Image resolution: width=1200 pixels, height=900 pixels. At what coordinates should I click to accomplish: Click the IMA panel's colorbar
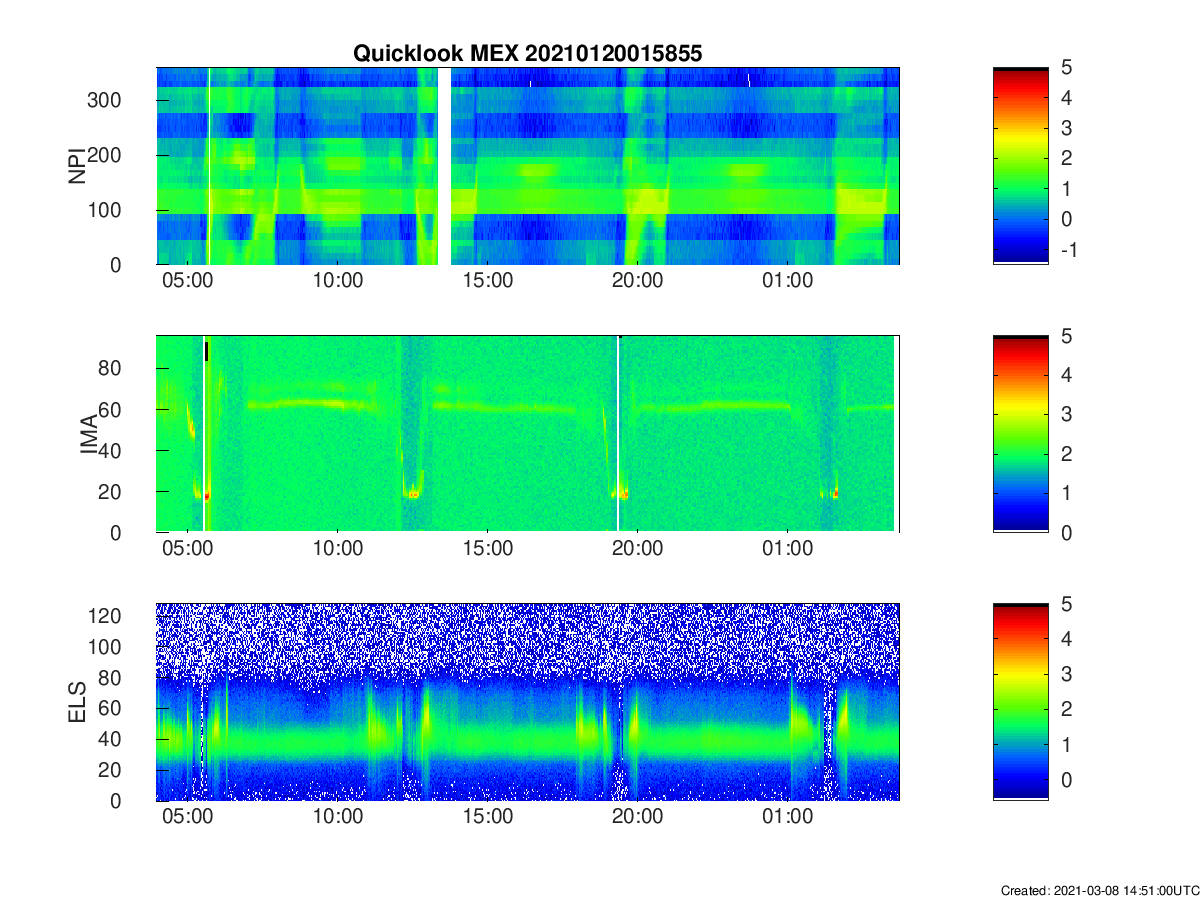tap(1021, 434)
